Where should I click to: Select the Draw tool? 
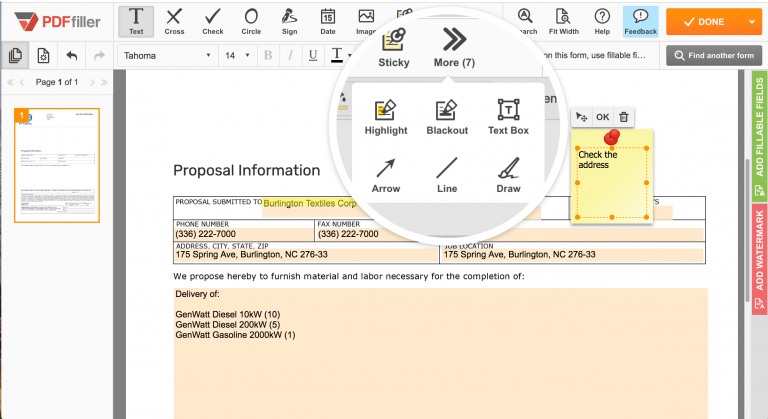[x=508, y=175]
